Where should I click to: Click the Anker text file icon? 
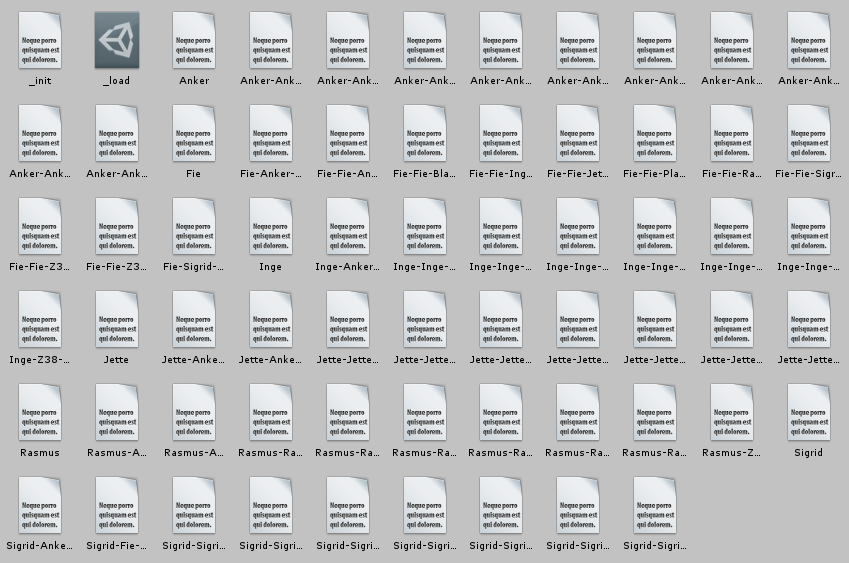194,41
